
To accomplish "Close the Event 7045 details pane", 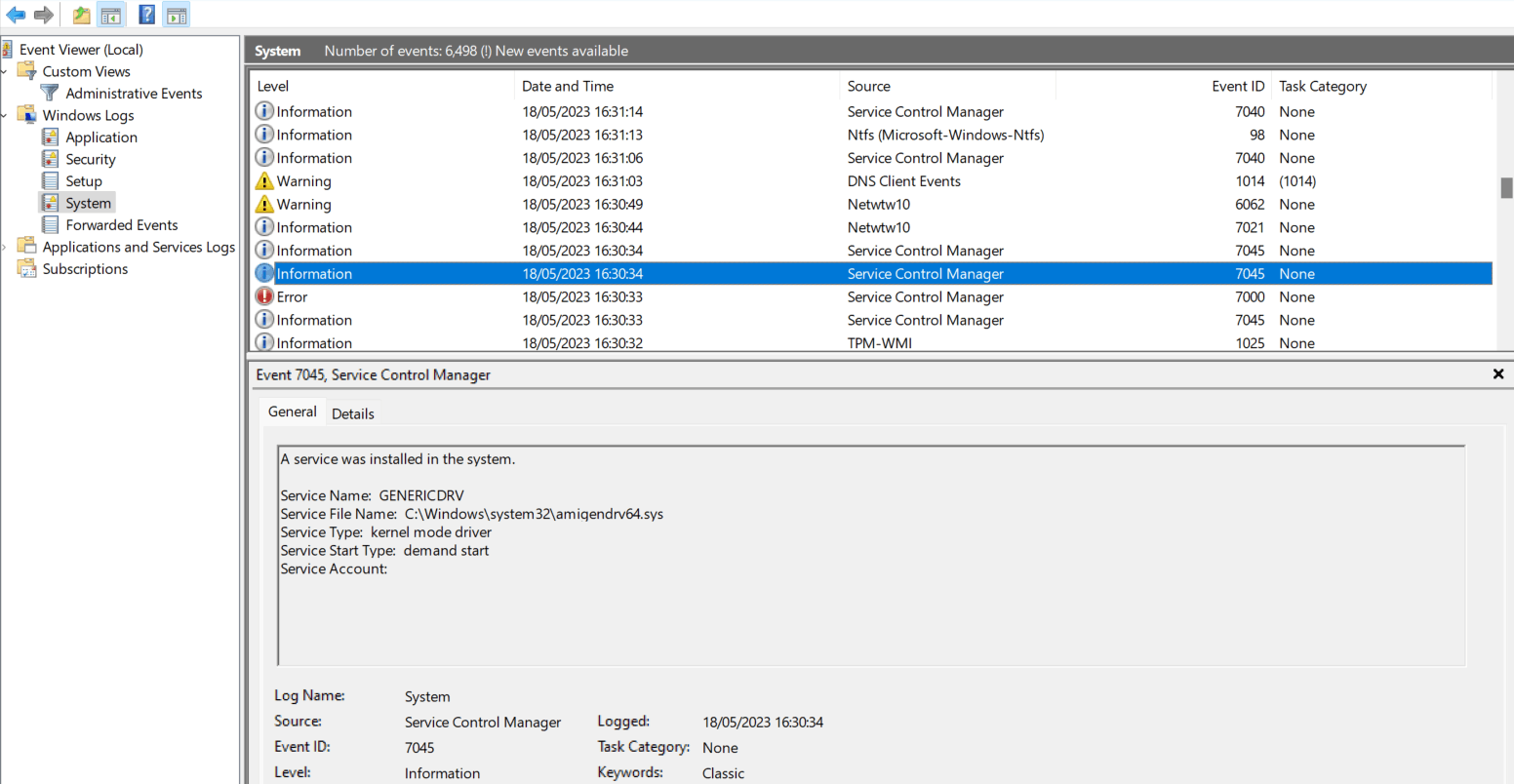I will coord(1497,373).
